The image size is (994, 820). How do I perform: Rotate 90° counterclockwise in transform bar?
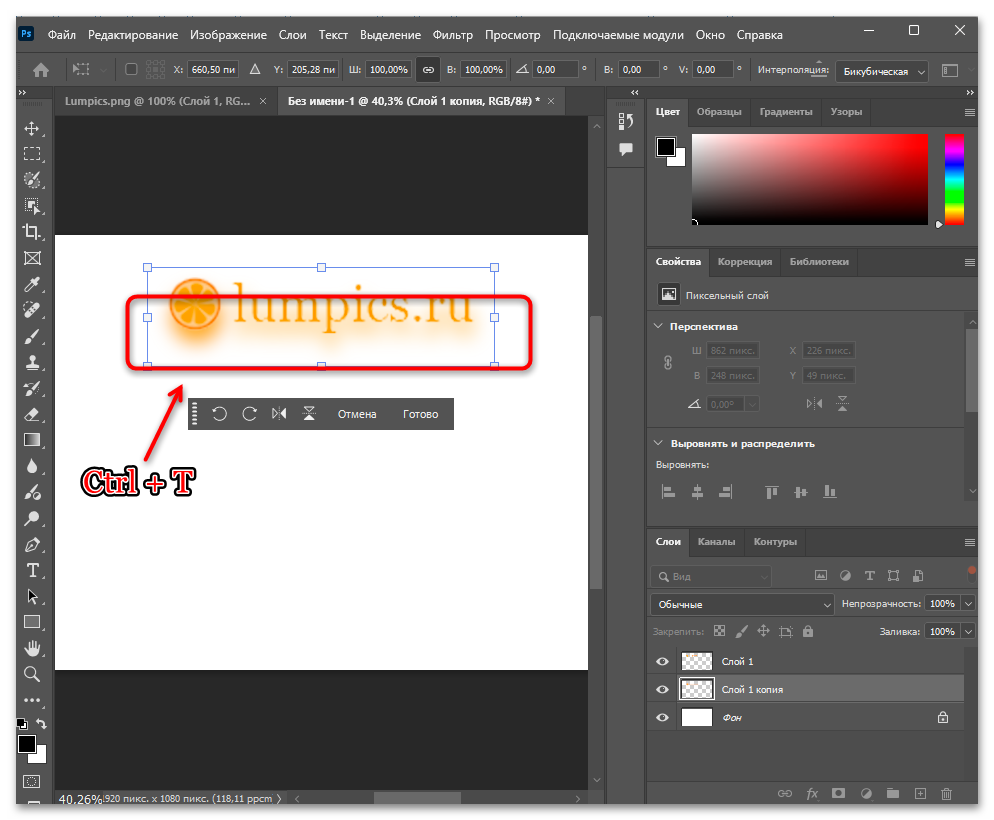[219, 414]
